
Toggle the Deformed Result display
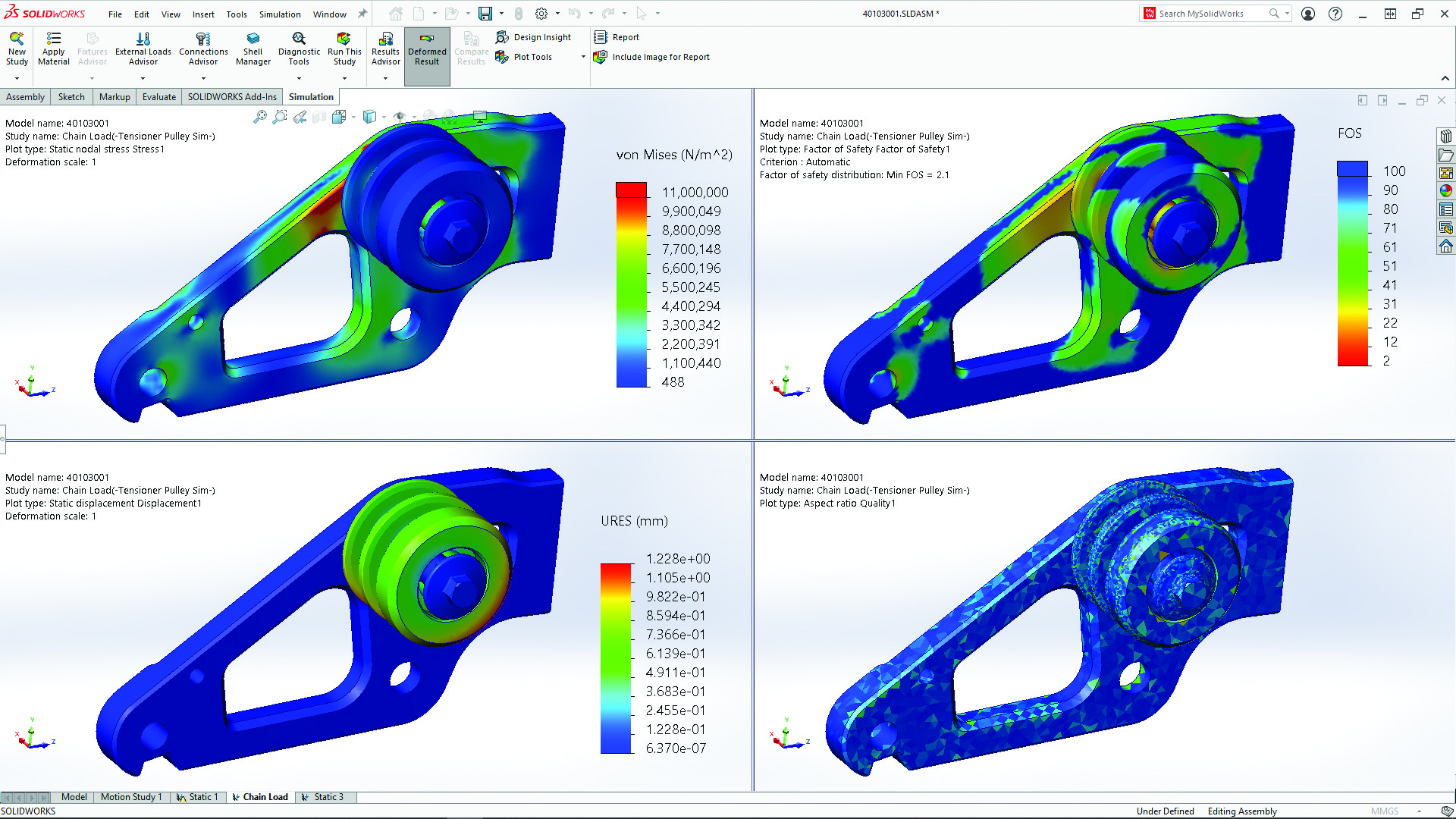click(427, 51)
